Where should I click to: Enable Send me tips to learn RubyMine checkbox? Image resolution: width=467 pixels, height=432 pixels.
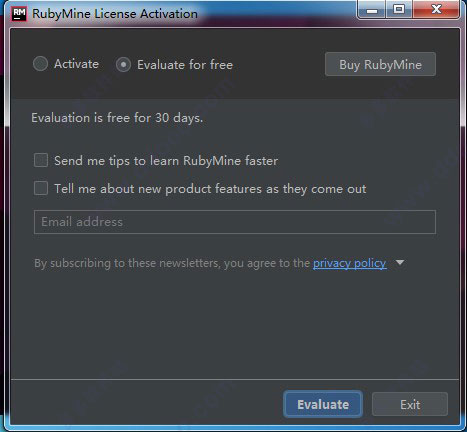[x=41, y=160]
